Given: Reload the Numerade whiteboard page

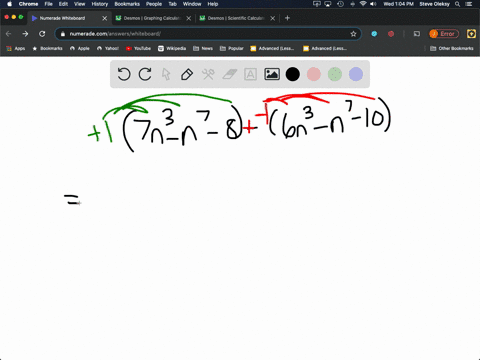Looking at the screenshot, I should (x=42, y=34).
